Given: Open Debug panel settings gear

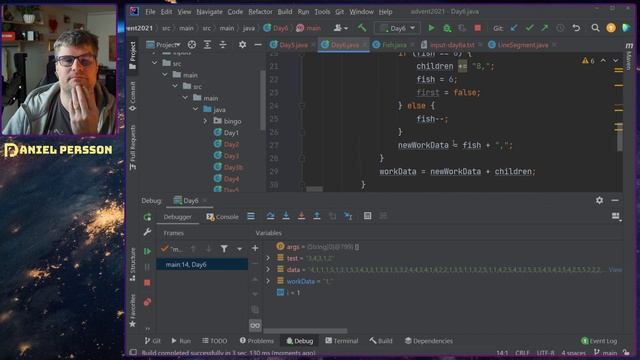Looking at the screenshot, I should [x=599, y=200].
